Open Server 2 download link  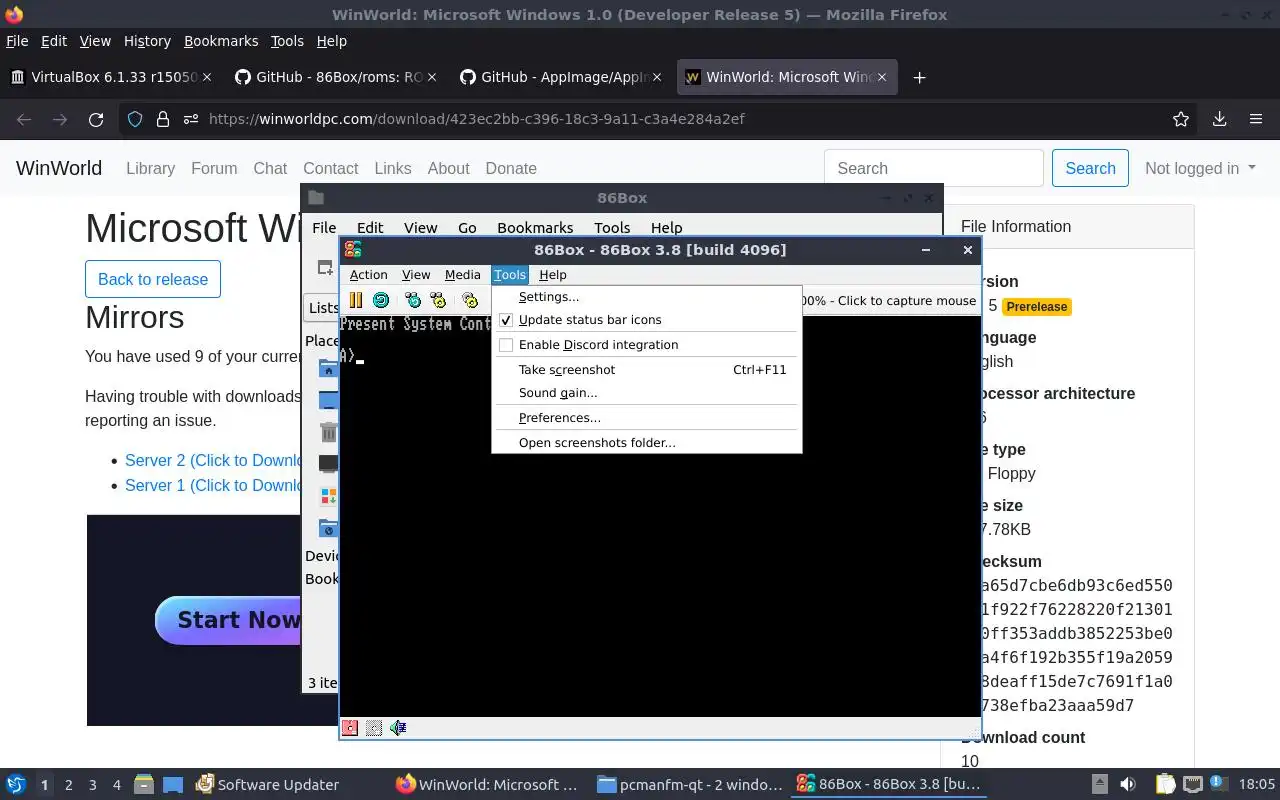click(x=213, y=460)
